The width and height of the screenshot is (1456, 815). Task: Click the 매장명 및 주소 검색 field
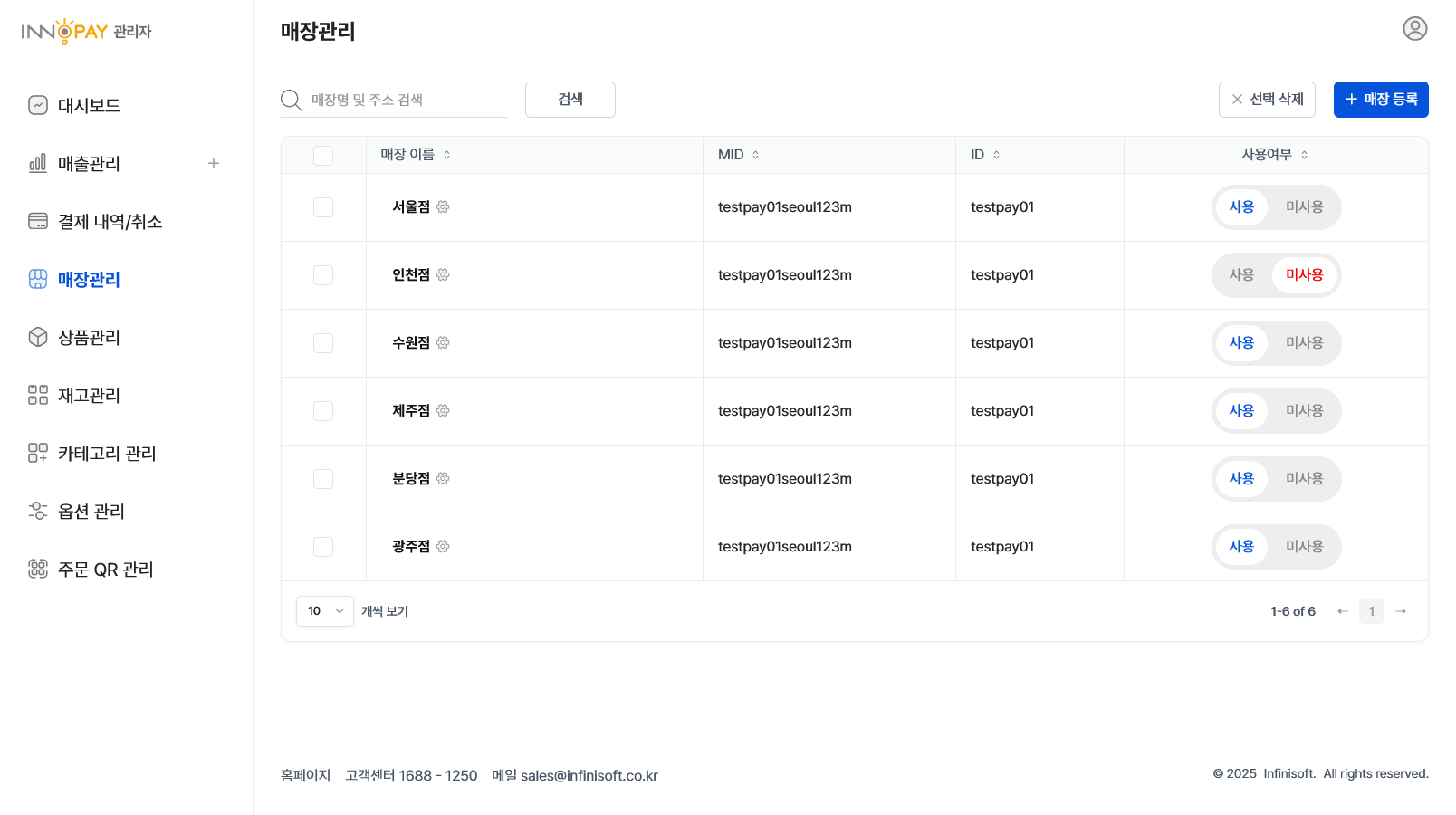point(406,100)
